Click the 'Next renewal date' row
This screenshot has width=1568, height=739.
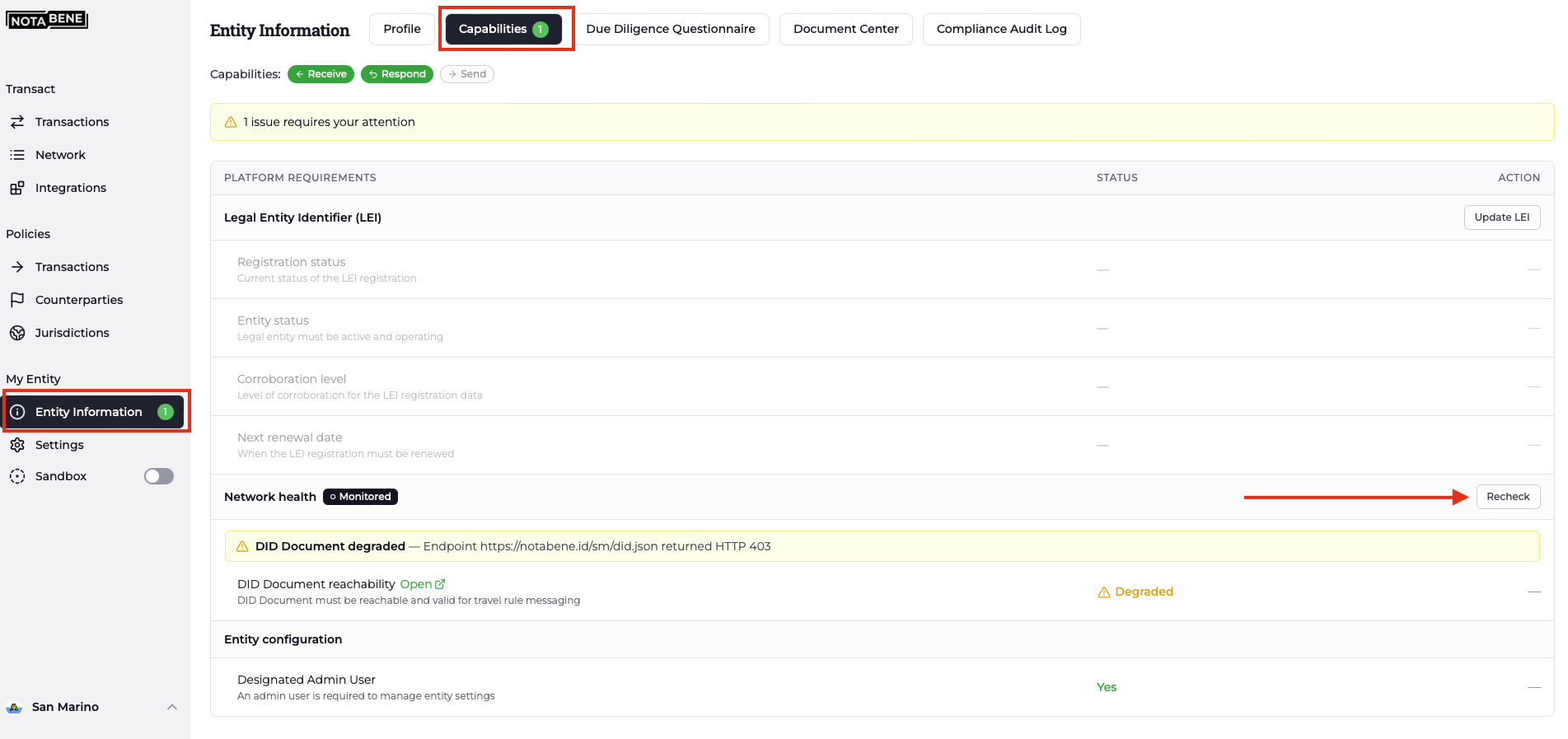point(882,445)
